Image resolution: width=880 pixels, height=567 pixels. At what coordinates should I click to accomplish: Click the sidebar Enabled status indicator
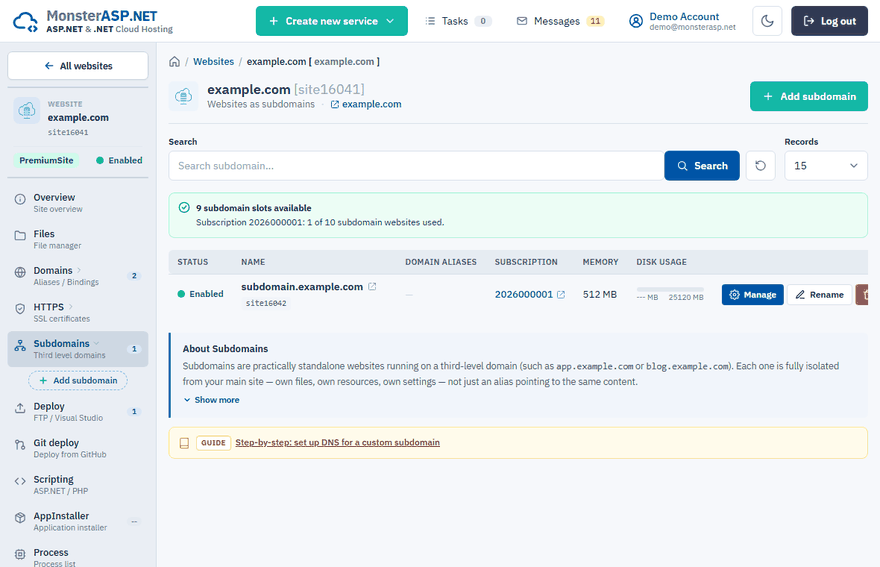(119, 161)
